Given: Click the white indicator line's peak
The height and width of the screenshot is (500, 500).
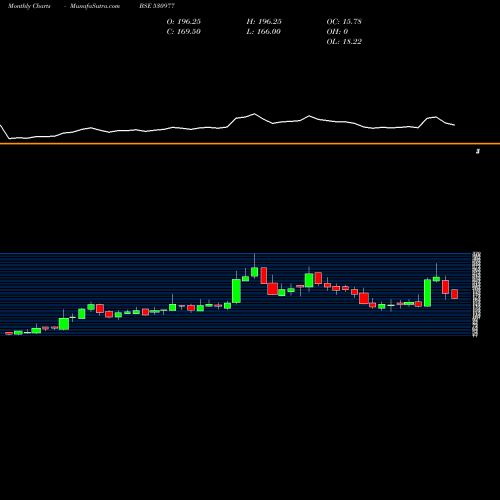Looking at the screenshot, I should pos(254,114).
